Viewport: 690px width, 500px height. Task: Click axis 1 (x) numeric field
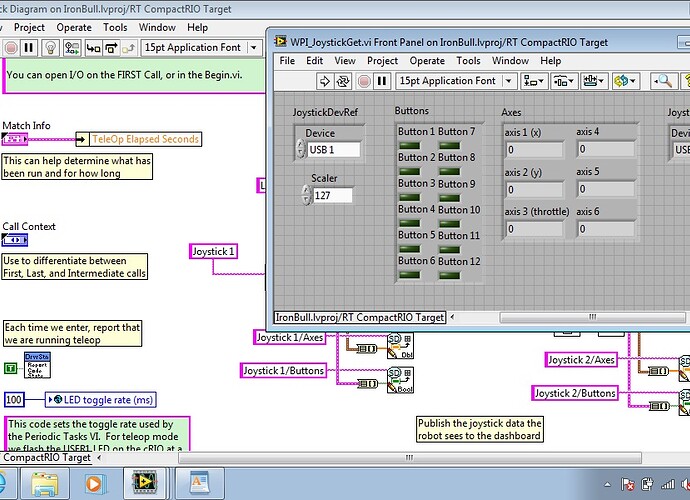(x=534, y=150)
